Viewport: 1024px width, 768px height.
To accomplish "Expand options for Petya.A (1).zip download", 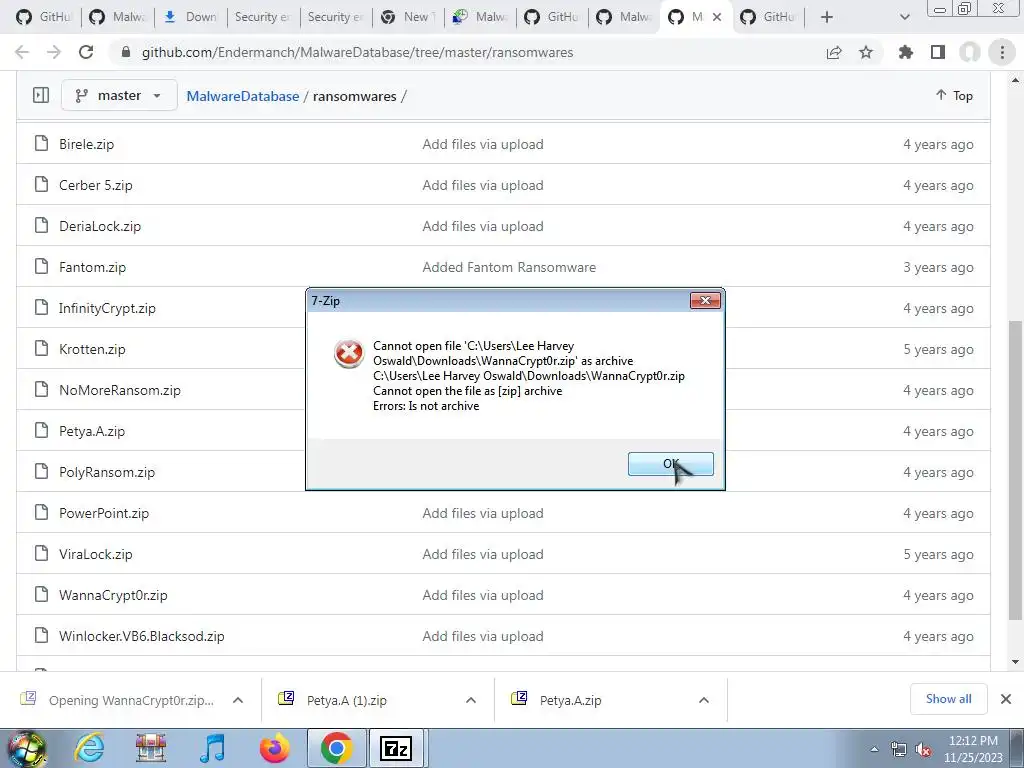I will pos(471,700).
